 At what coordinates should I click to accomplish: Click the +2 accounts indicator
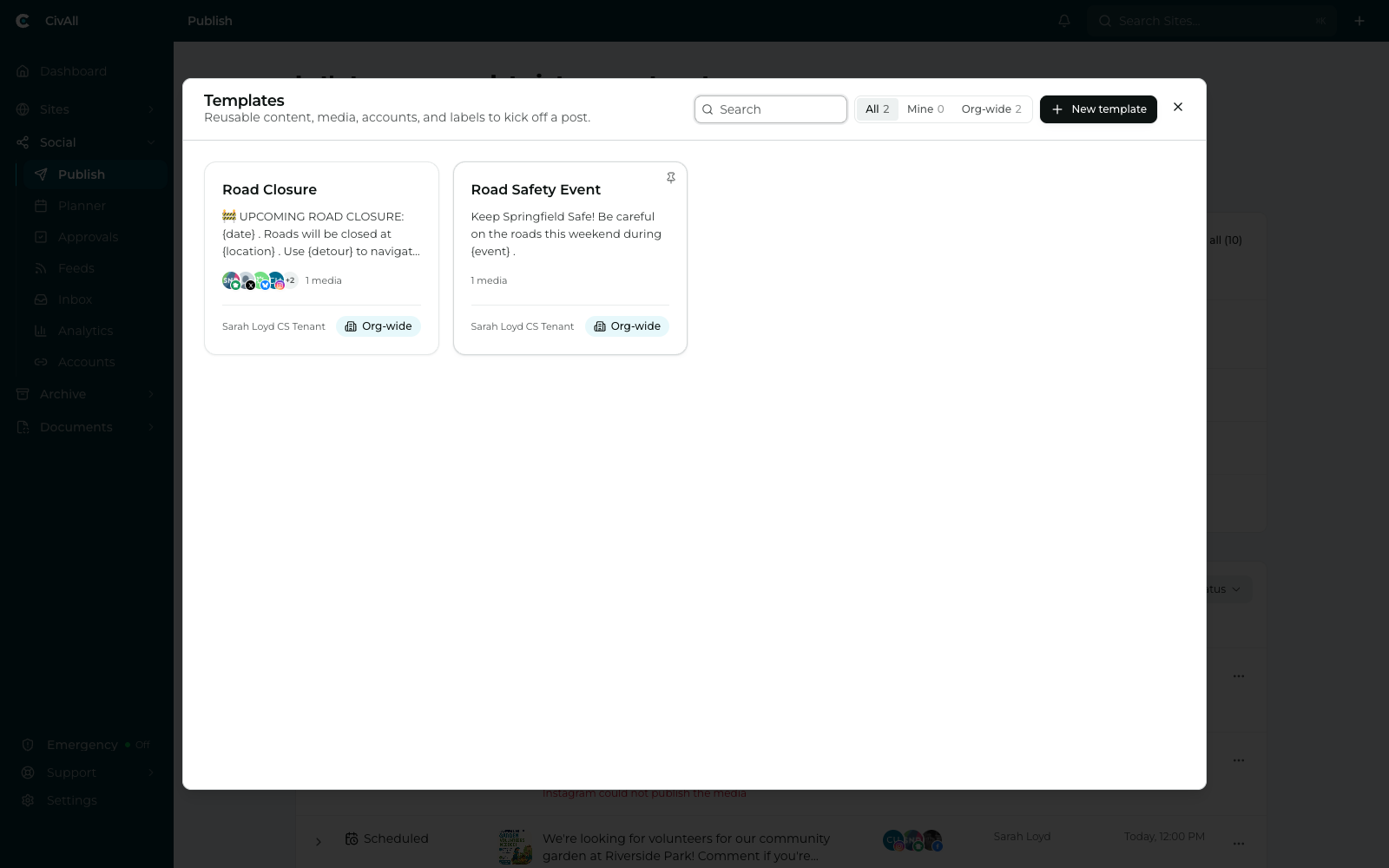click(290, 280)
